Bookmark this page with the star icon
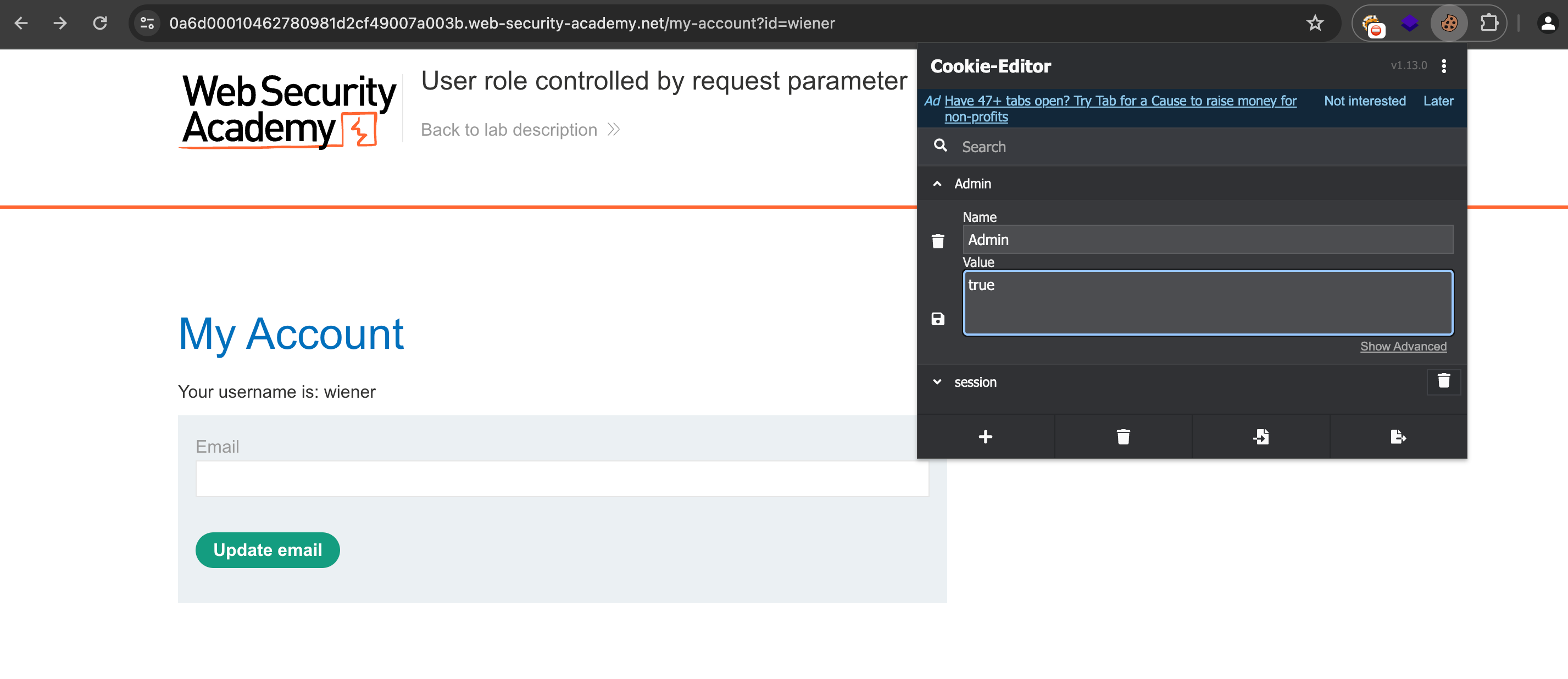Screen dimensions: 1568x679 pyautogui.click(x=1315, y=23)
